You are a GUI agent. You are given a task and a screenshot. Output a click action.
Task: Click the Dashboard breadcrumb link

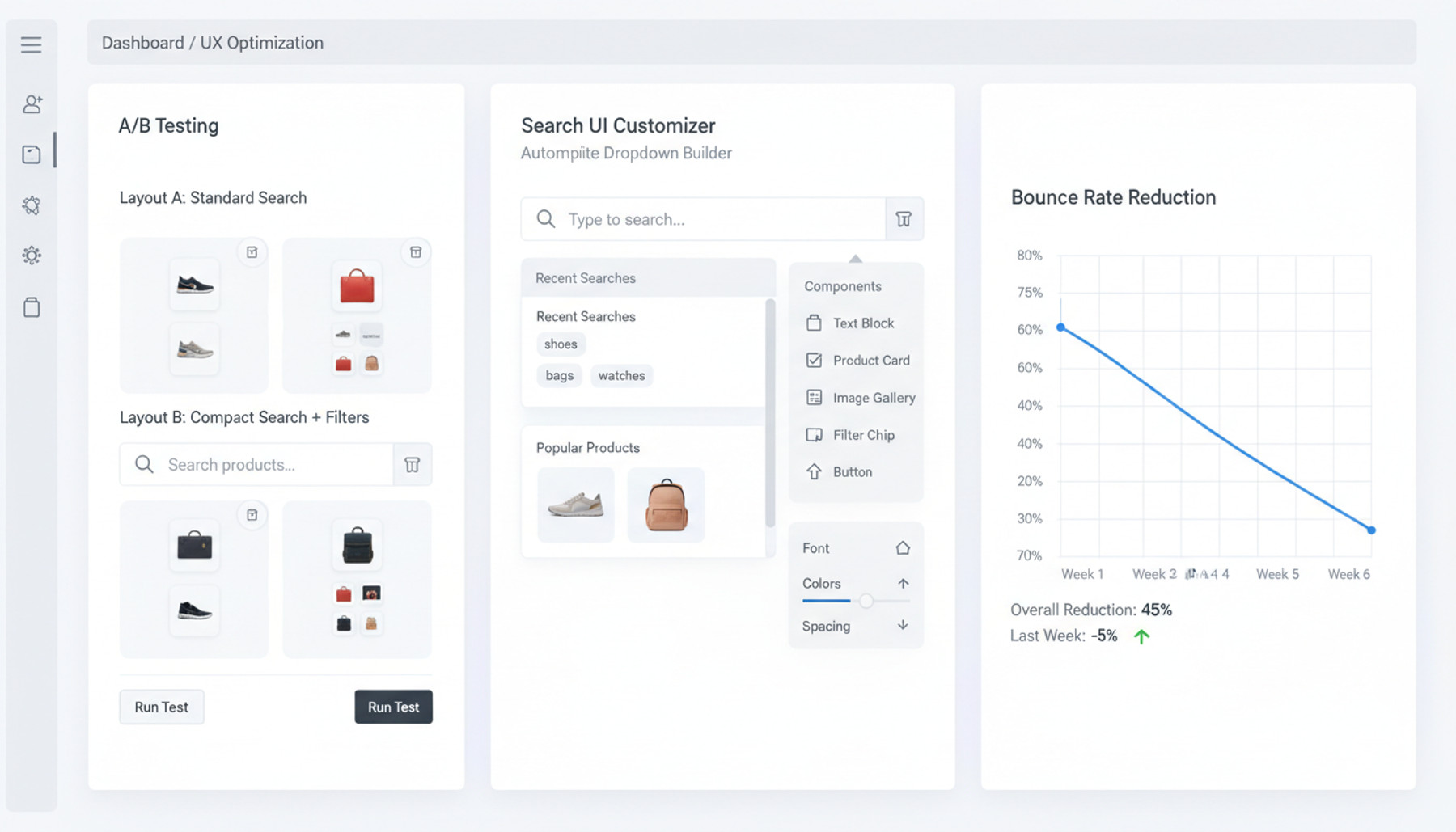tap(142, 43)
